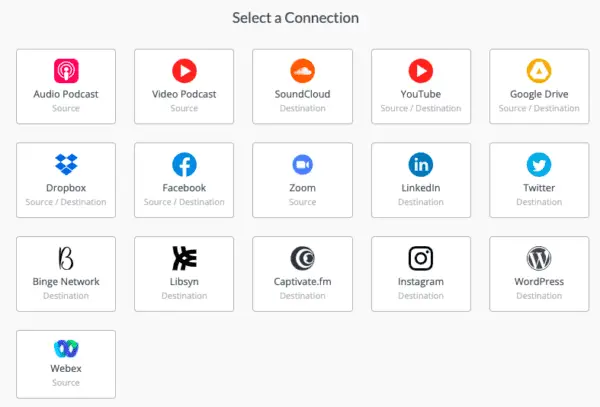Select the Instagram camera icon
This screenshot has width=600, height=407.
420,258
